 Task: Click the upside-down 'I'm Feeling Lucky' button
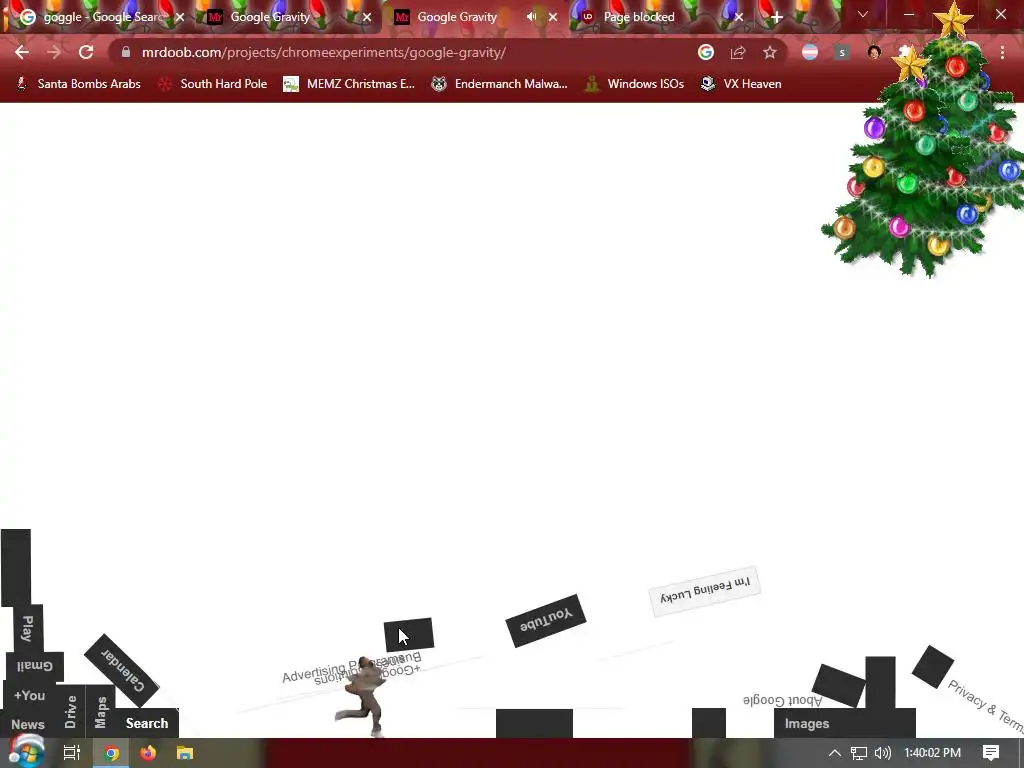pyautogui.click(x=705, y=591)
